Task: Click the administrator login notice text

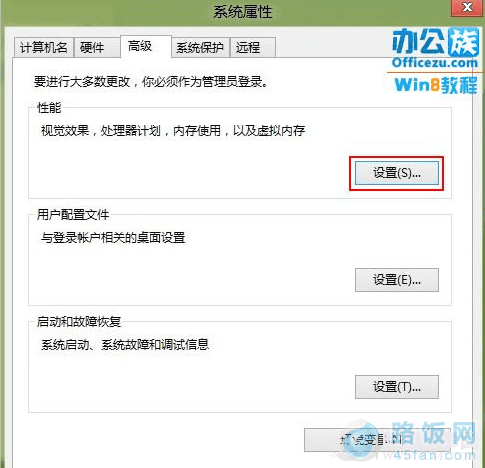Action: tap(151, 82)
